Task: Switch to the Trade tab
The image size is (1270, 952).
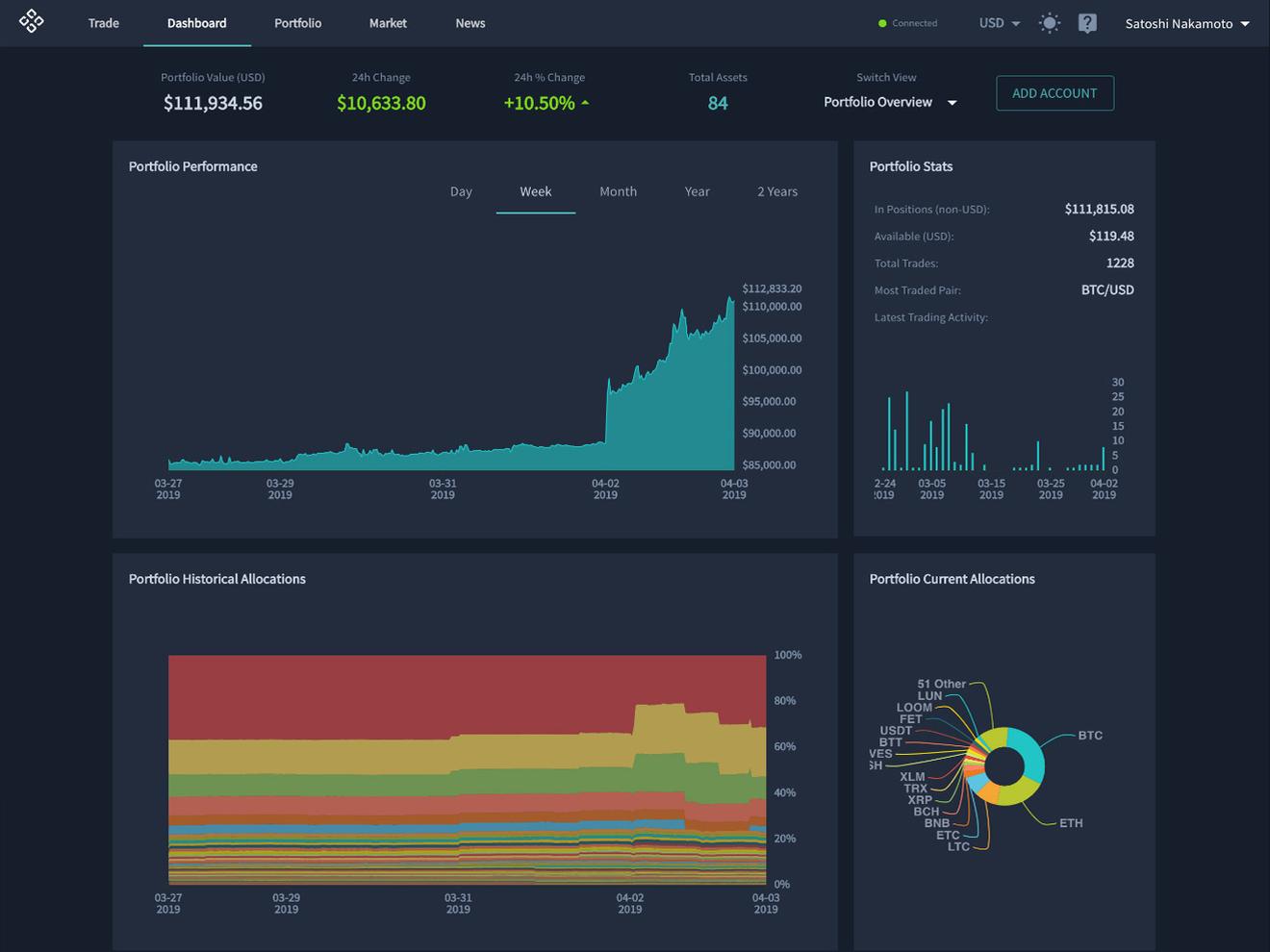Action: point(103,23)
